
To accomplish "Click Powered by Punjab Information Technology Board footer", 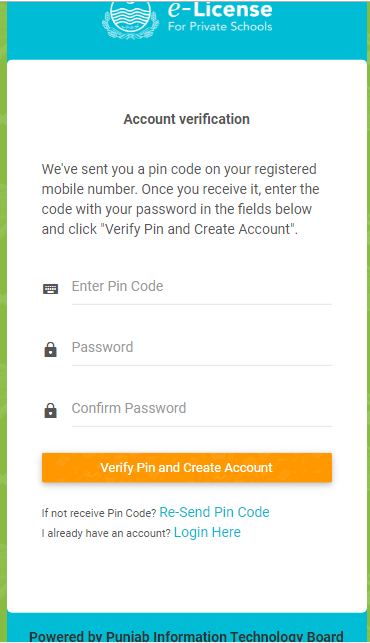I will 186,636.
